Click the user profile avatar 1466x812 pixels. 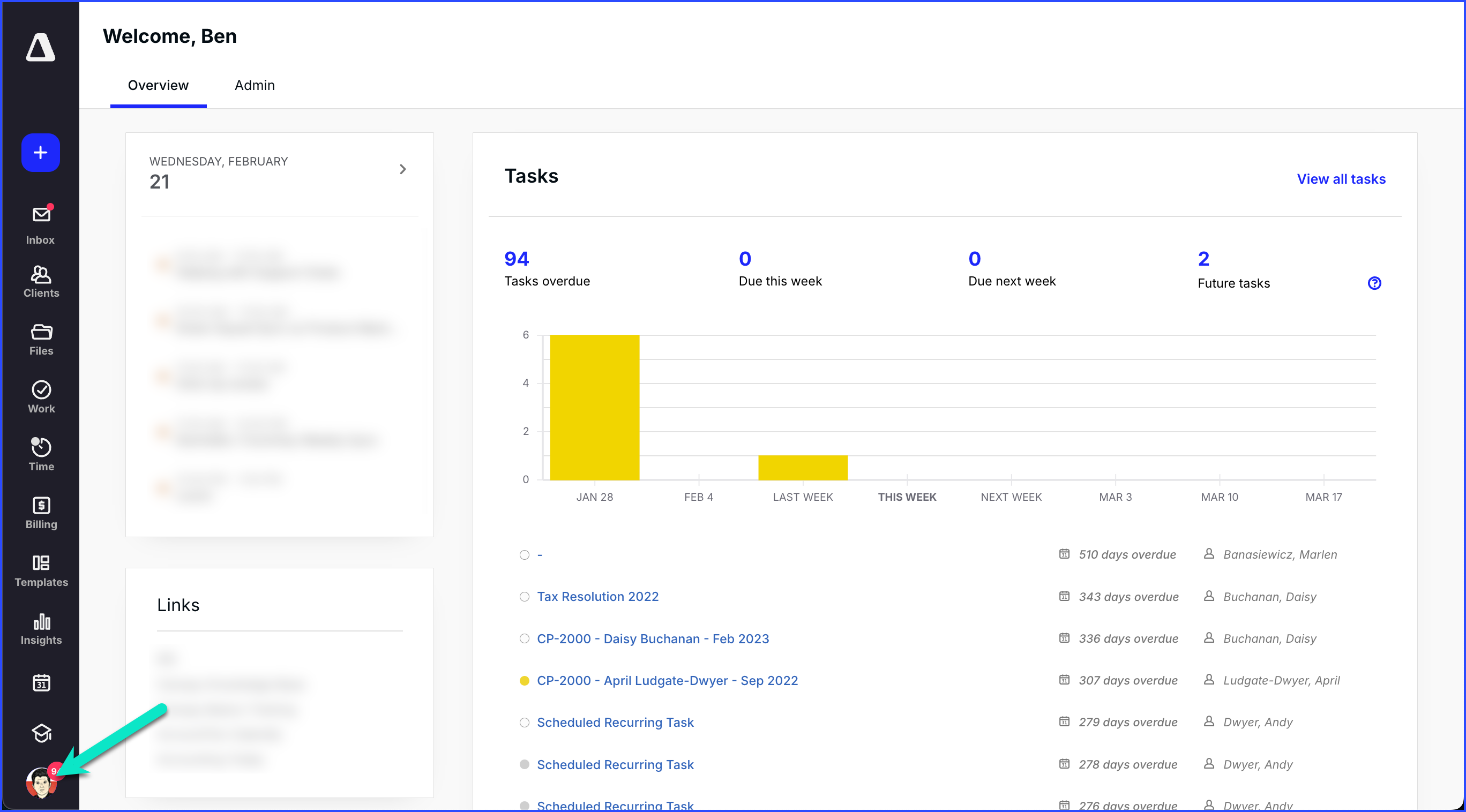(41, 783)
